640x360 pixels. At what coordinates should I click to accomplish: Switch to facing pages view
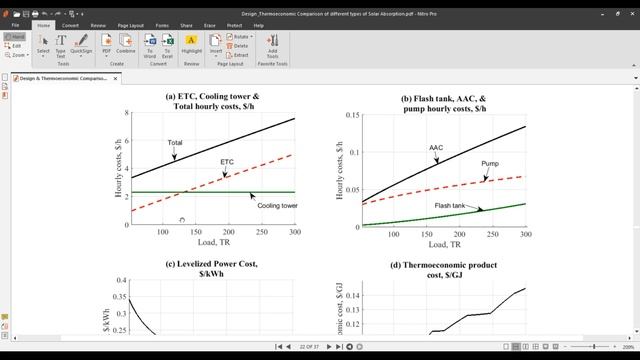click(x=526, y=347)
